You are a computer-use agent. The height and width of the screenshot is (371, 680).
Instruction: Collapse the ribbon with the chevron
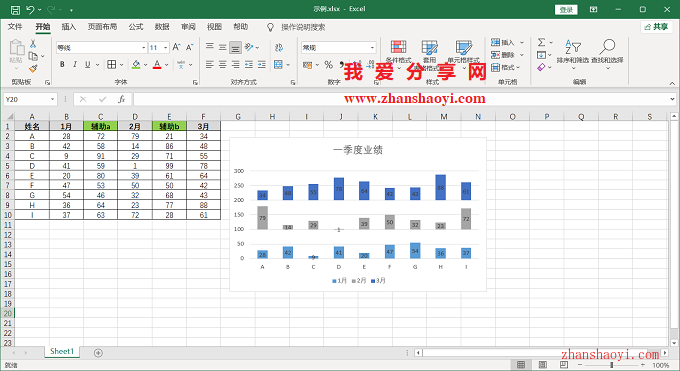pyautogui.click(x=672, y=83)
